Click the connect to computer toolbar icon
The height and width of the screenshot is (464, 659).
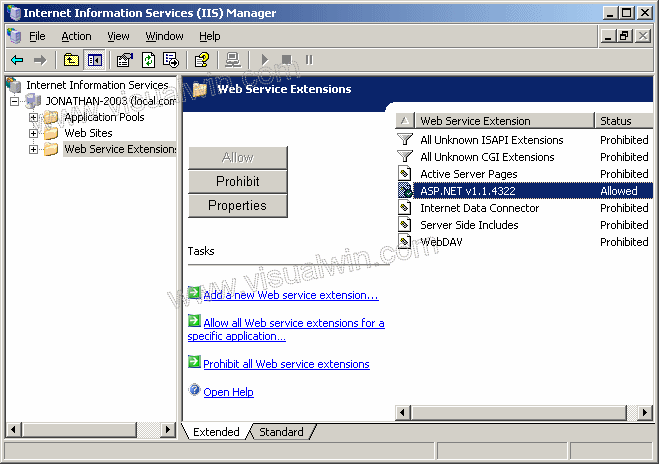pos(233,60)
